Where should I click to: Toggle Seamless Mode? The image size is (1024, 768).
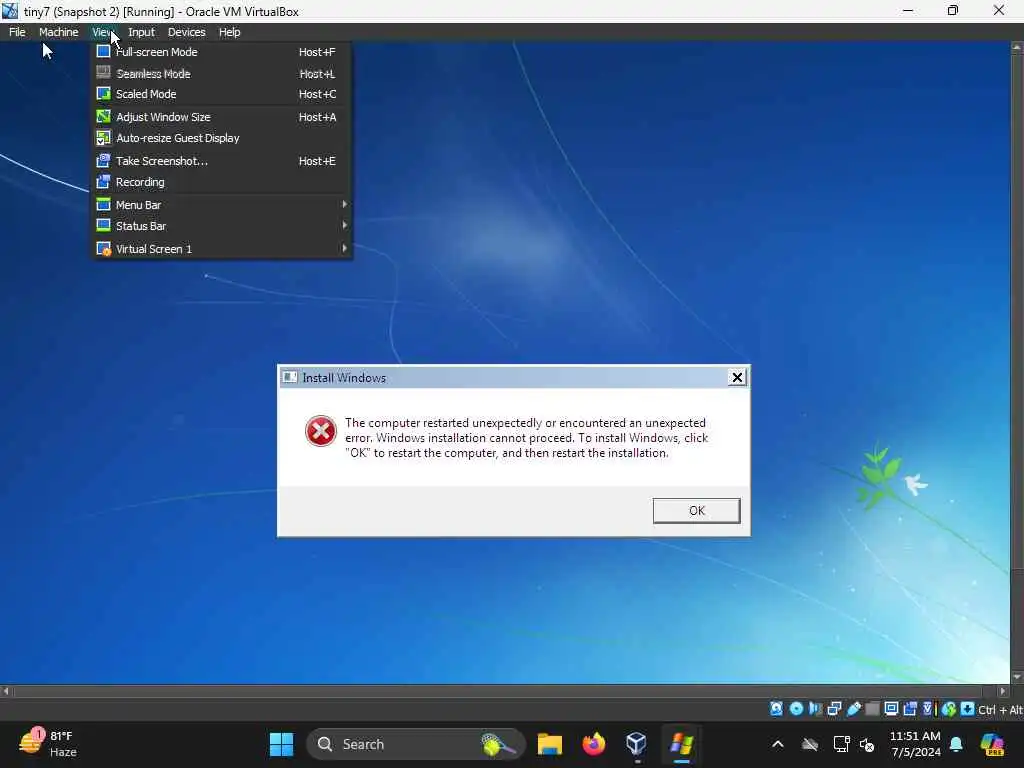(x=221, y=74)
